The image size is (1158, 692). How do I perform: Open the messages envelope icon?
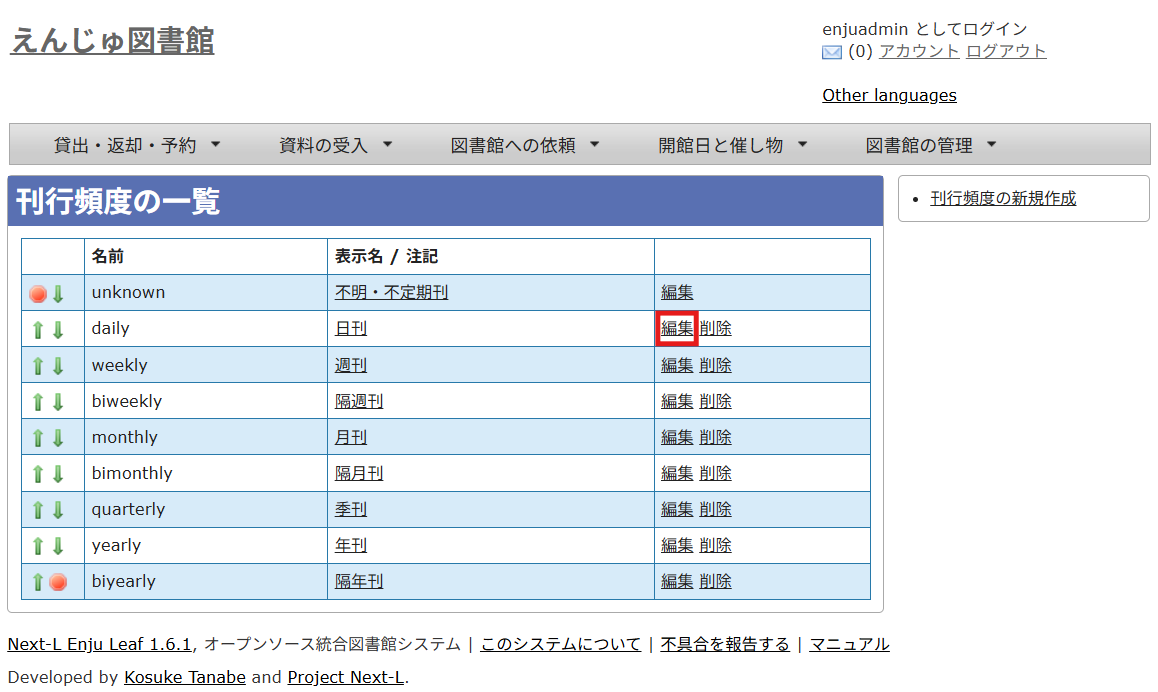click(832, 52)
